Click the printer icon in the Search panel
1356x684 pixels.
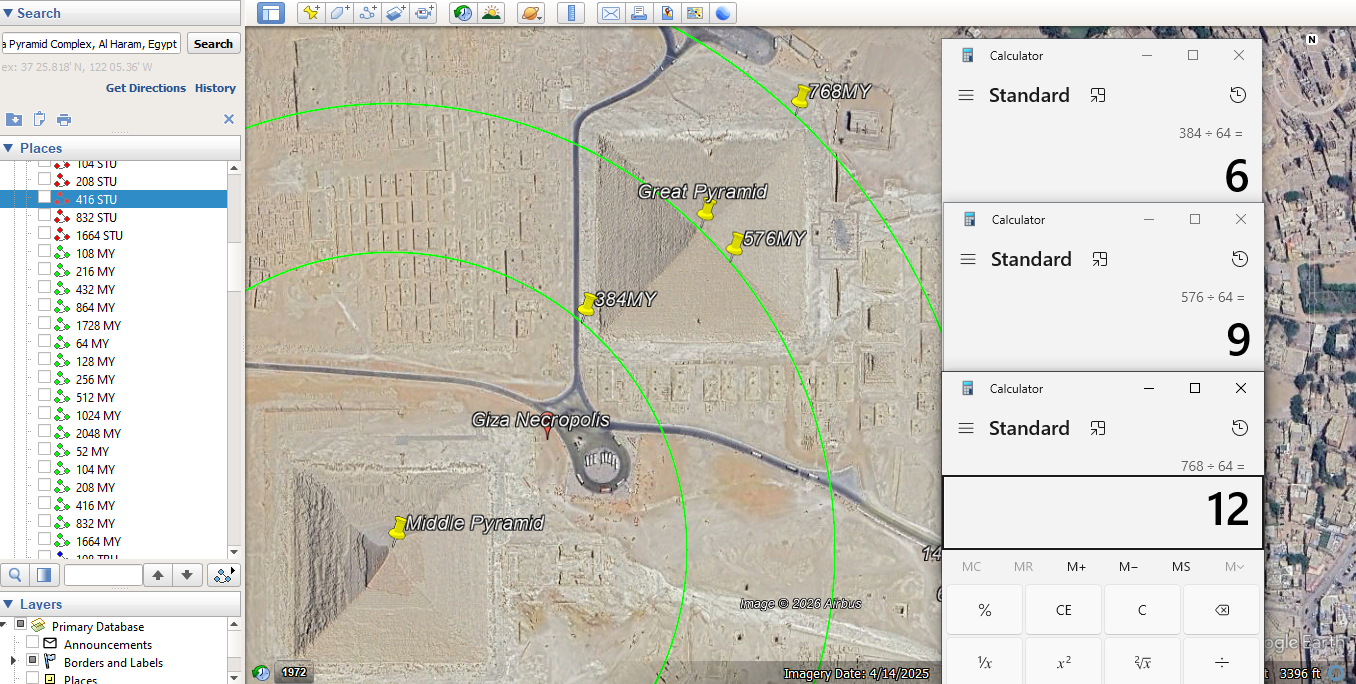[x=64, y=119]
